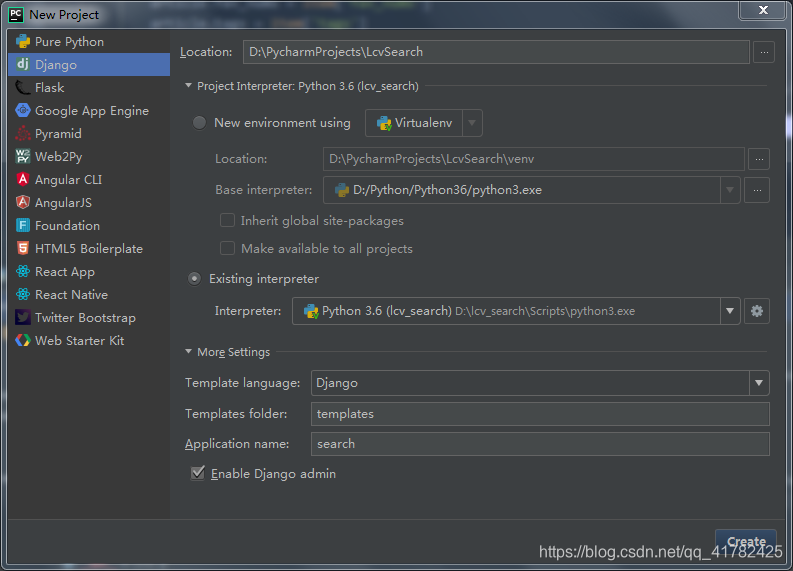Click the Create button

pyautogui.click(x=746, y=542)
